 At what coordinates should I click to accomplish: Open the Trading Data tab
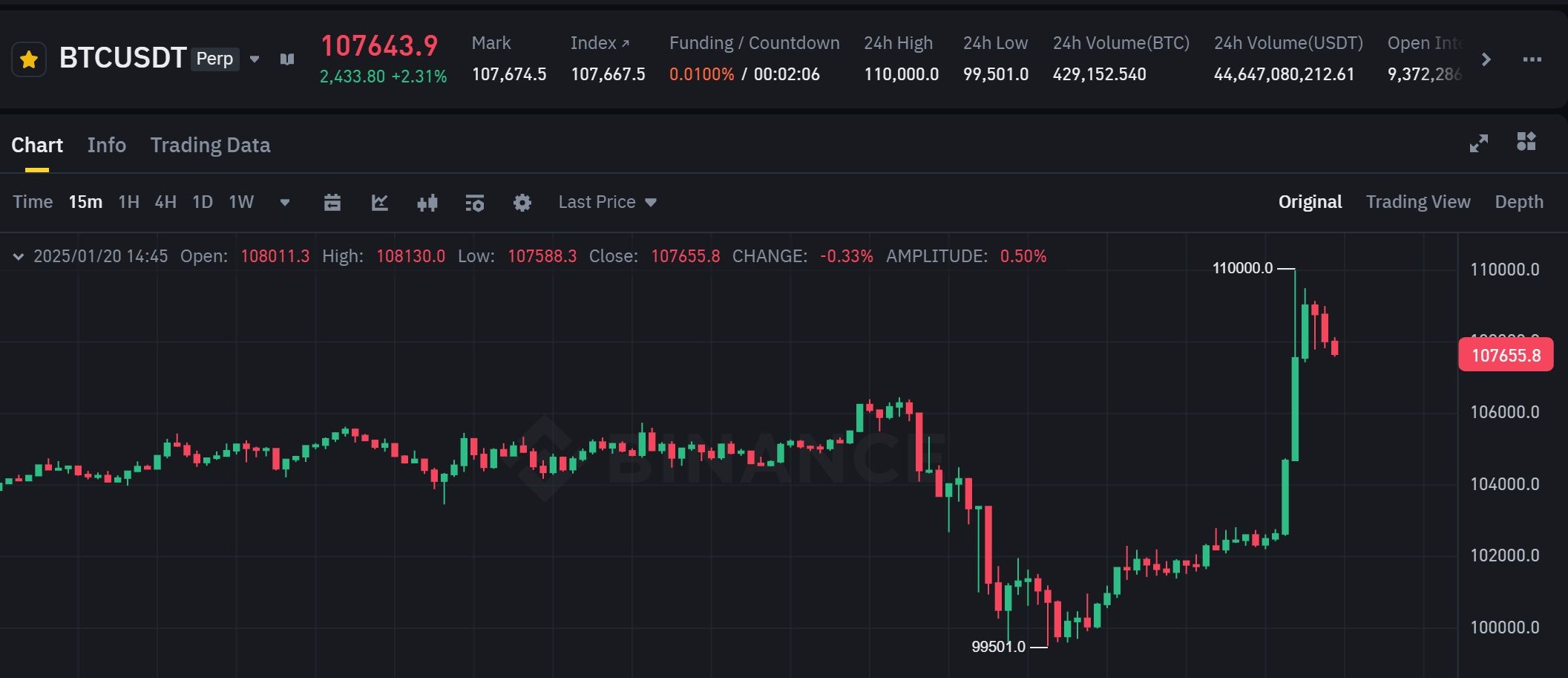click(210, 145)
